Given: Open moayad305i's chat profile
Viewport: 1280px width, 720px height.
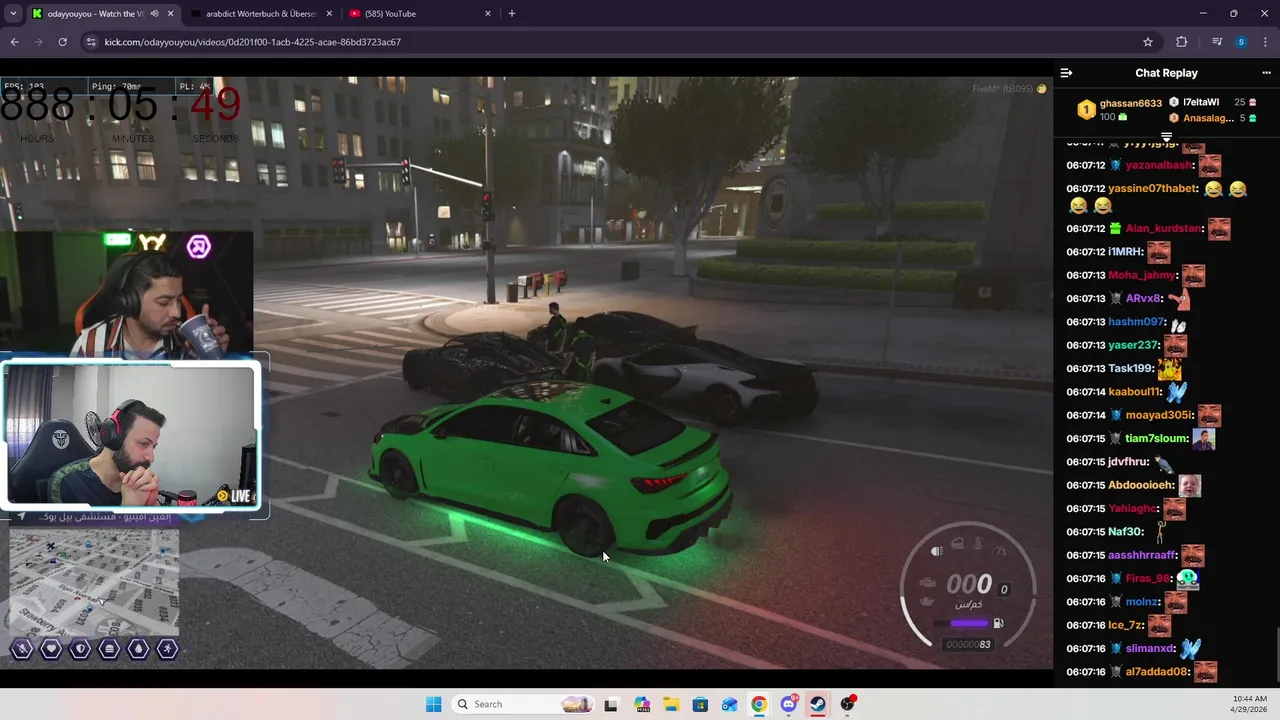Looking at the screenshot, I should tap(1159, 415).
